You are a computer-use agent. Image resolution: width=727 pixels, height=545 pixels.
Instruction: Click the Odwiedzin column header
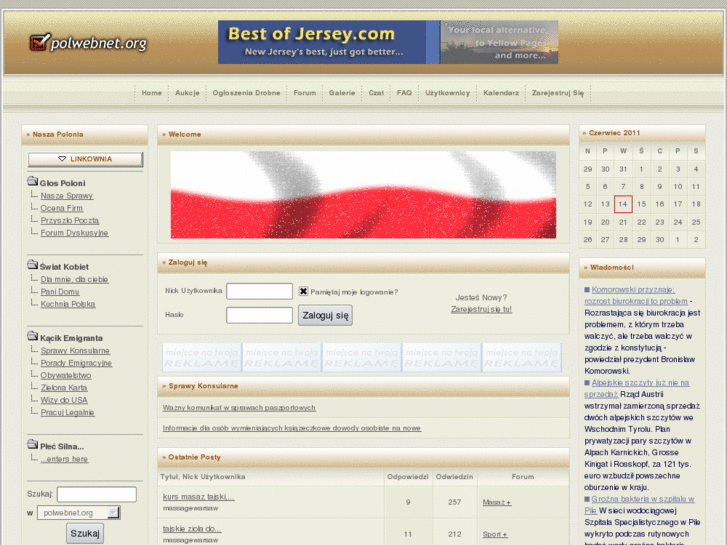pyautogui.click(x=454, y=477)
